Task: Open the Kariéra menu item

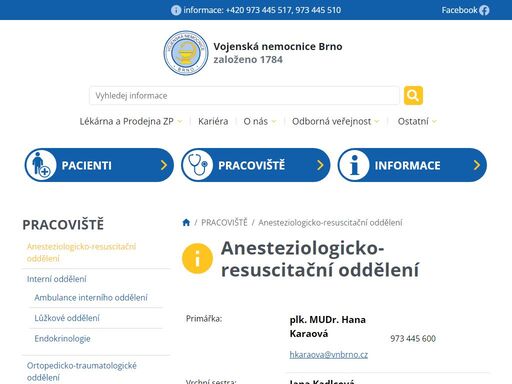Action: coord(213,121)
